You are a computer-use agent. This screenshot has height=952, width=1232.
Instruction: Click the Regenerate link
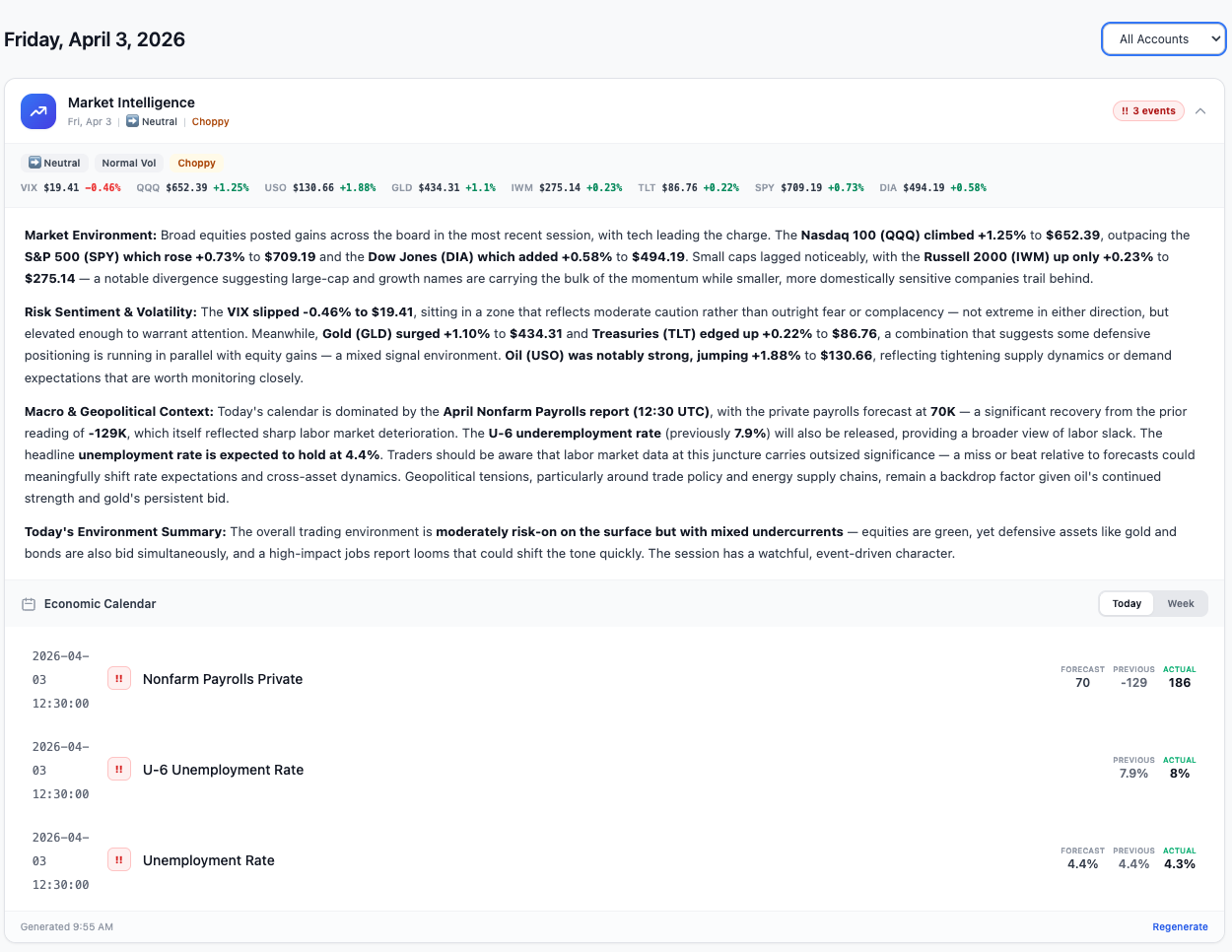(1180, 926)
